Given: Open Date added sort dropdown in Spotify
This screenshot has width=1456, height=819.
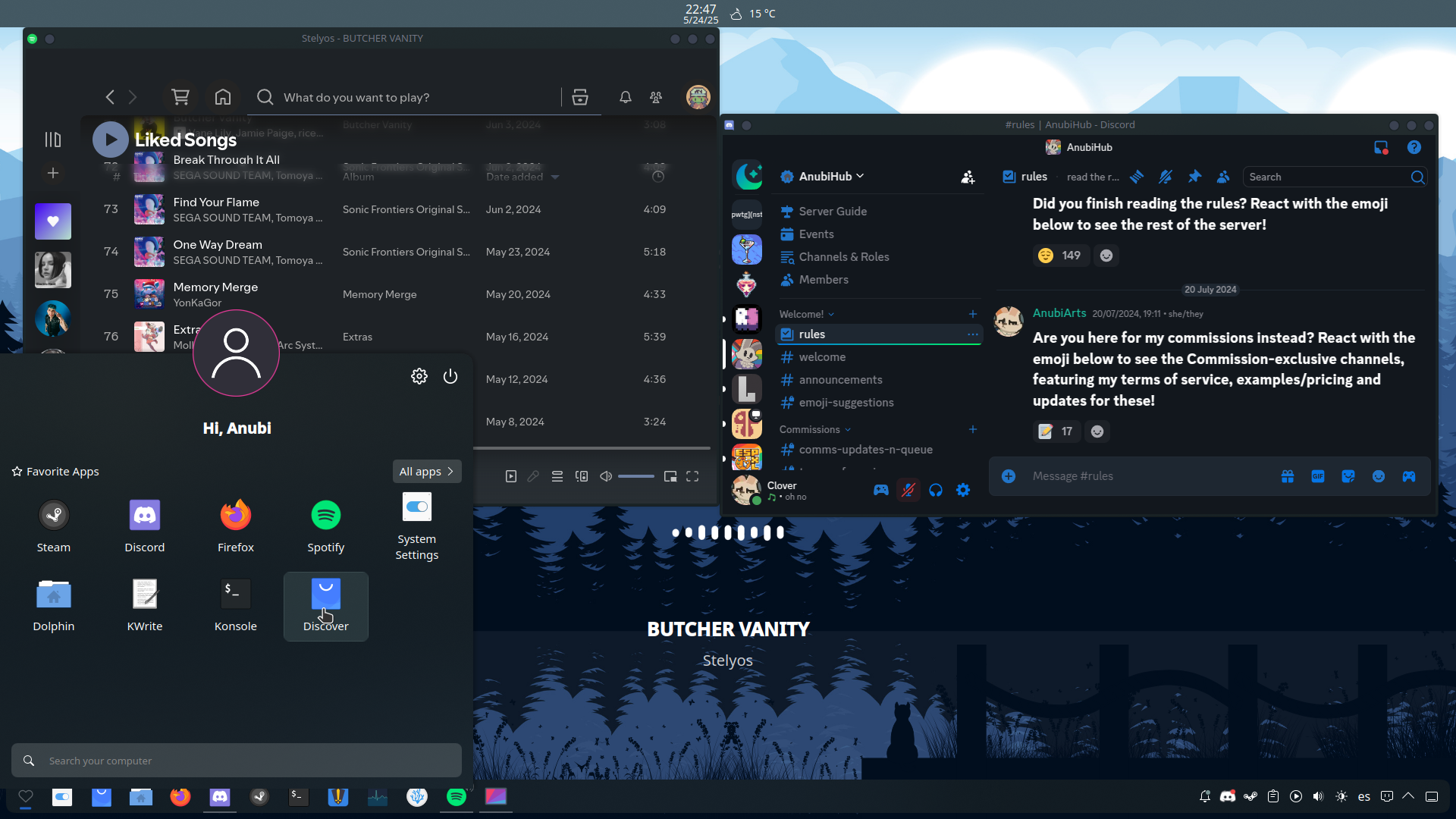Looking at the screenshot, I should click(522, 177).
